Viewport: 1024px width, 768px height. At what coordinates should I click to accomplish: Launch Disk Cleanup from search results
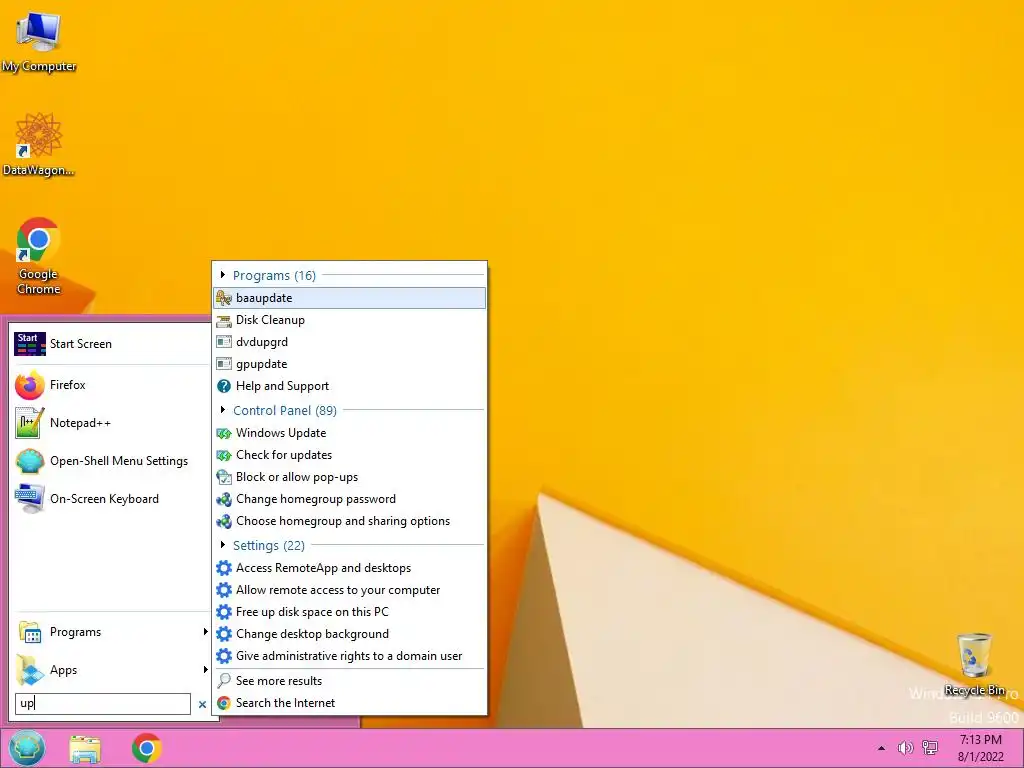(x=349, y=320)
